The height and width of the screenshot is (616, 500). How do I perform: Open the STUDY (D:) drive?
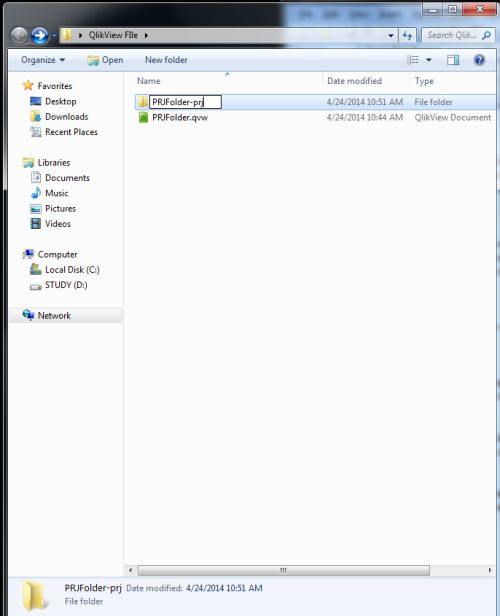click(66, 285)
